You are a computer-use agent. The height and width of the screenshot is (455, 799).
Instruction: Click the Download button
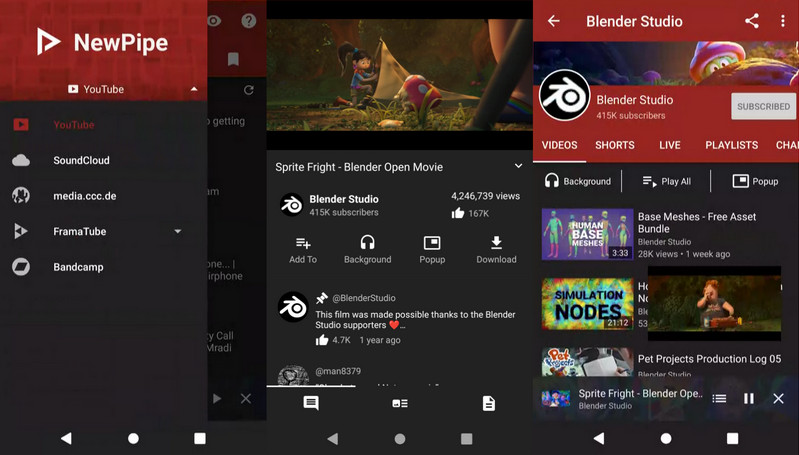[496, 250]
